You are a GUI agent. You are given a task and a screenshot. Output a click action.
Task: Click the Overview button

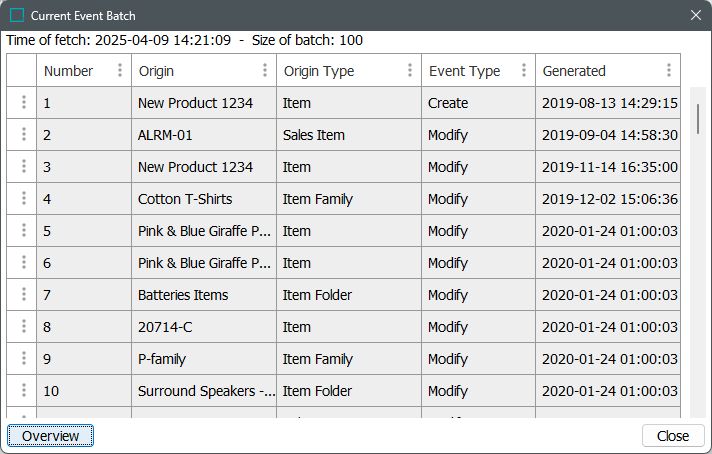50,436
